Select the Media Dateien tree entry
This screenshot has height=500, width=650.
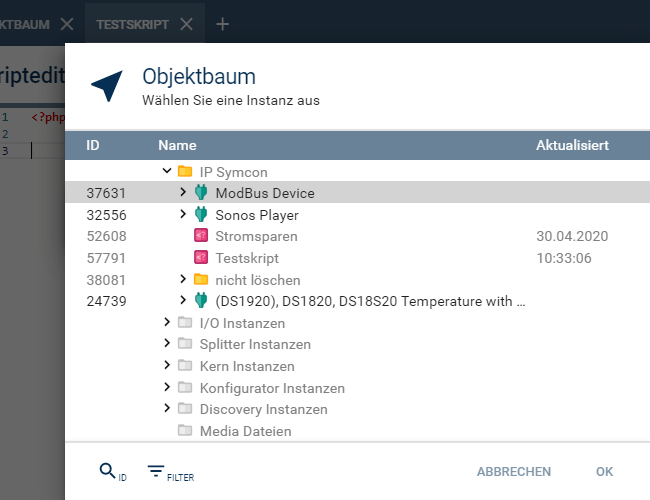[x=245, y=431]
